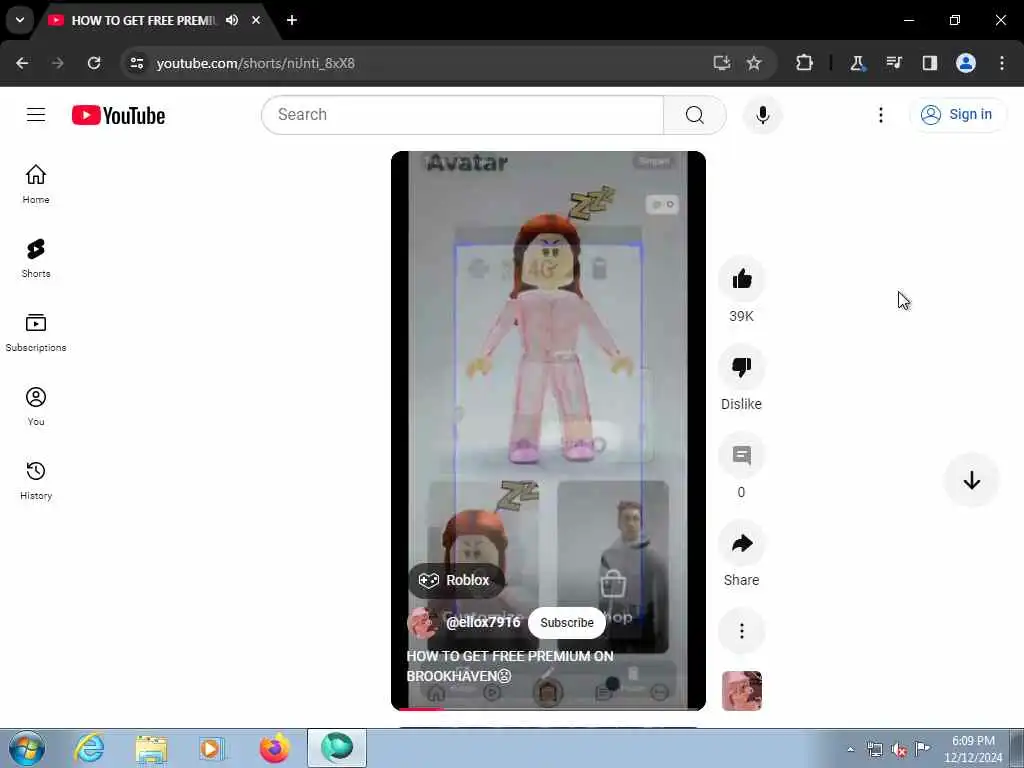View site information icon in address bar
Viewport: 1024px width, 768px height.
(x=136, y=63)
